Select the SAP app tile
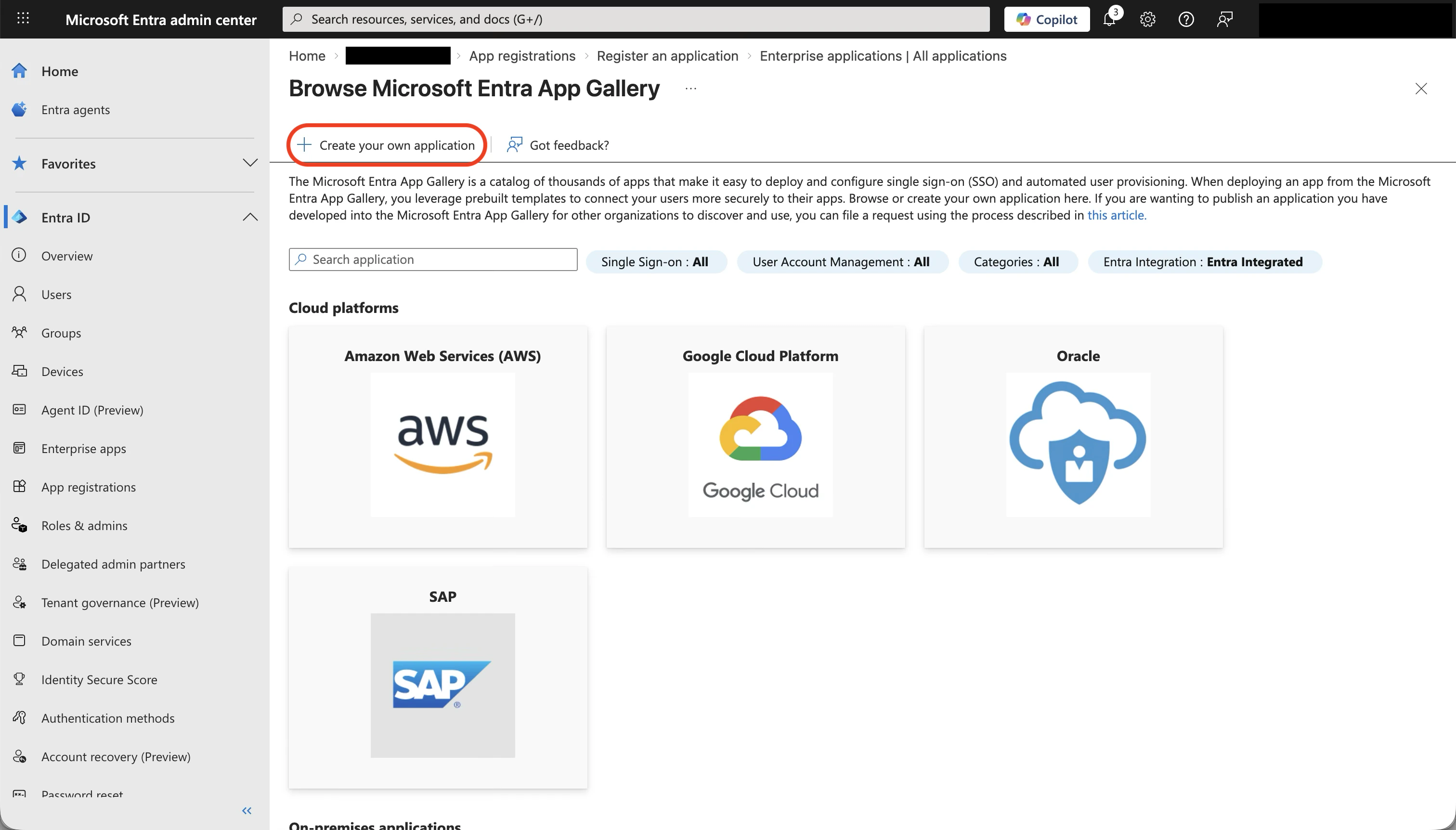Viewport: 1456px width, 830px height. (438, 677)
